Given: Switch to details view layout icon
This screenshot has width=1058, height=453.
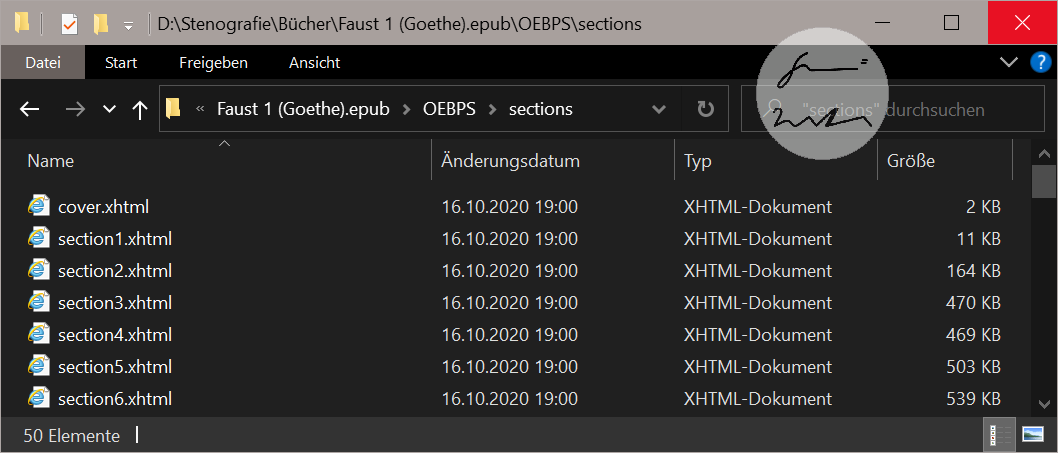Looking at the screenshot, I should 999,435.
